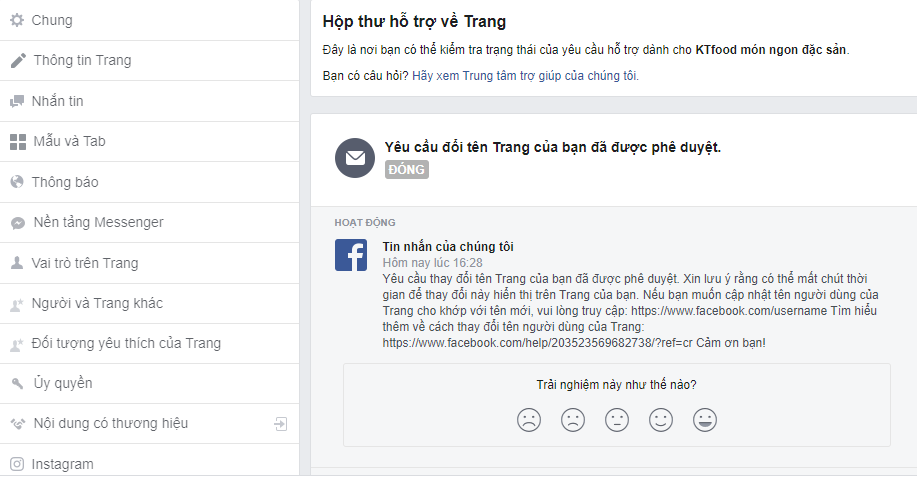This screenshot has height=479, width=917.
Task: Click the Instagram logo icon in the sidebar
Action: (x=18, y=464)
